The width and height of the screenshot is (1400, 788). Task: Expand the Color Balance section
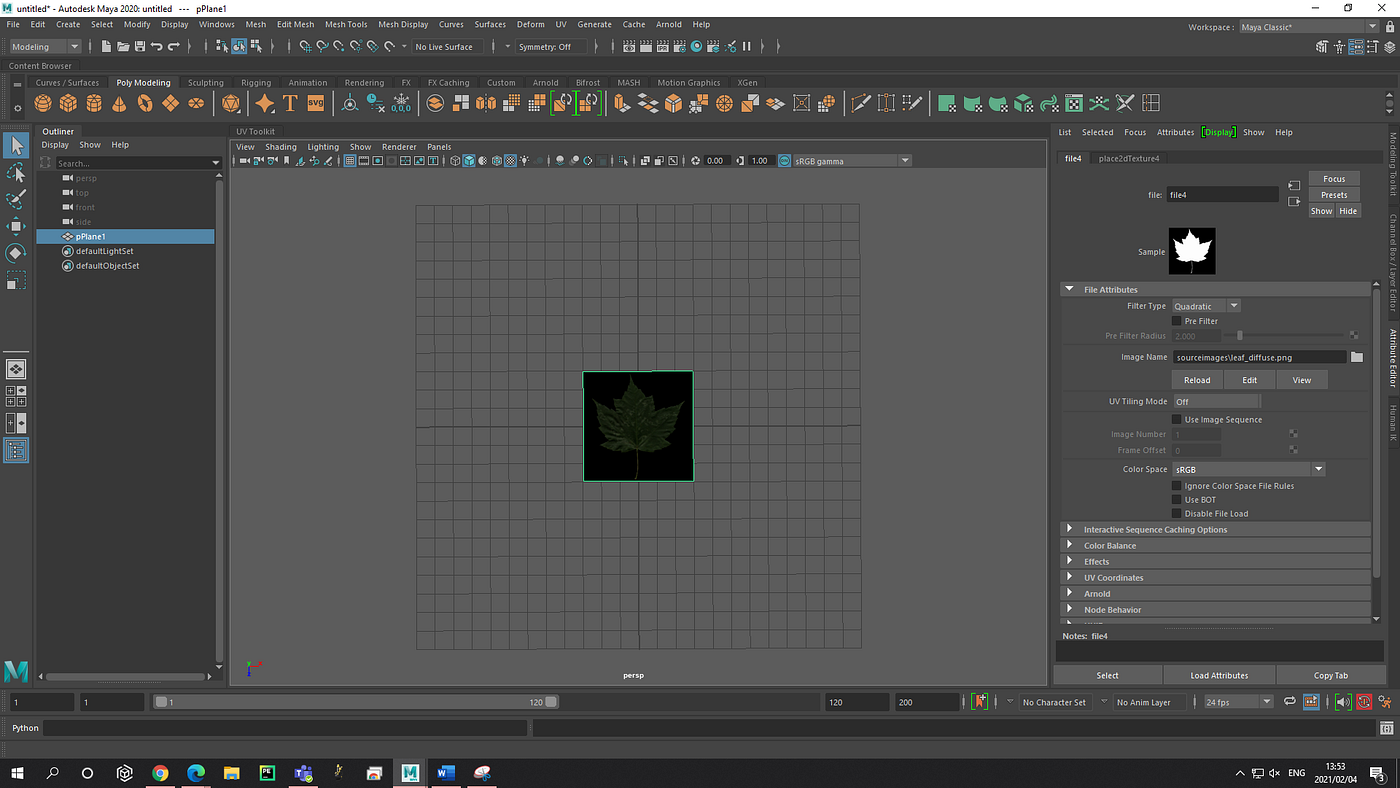point(1110,546)
